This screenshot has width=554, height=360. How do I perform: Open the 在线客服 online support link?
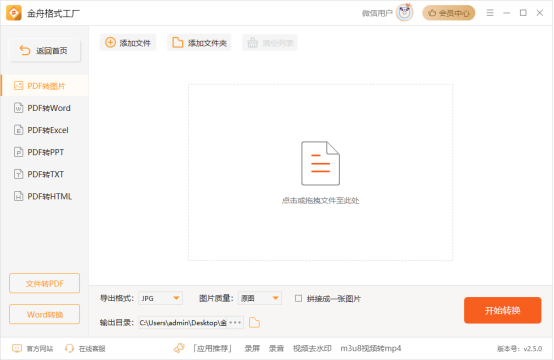coord(85,349)
